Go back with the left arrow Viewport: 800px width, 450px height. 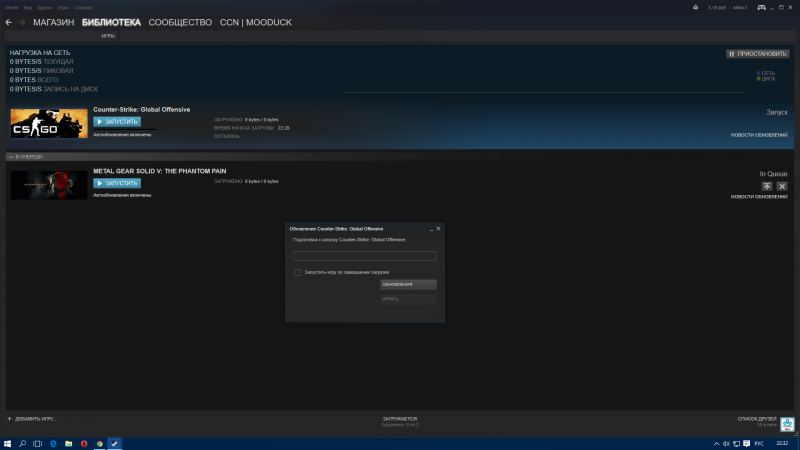[x=8, y=22]
